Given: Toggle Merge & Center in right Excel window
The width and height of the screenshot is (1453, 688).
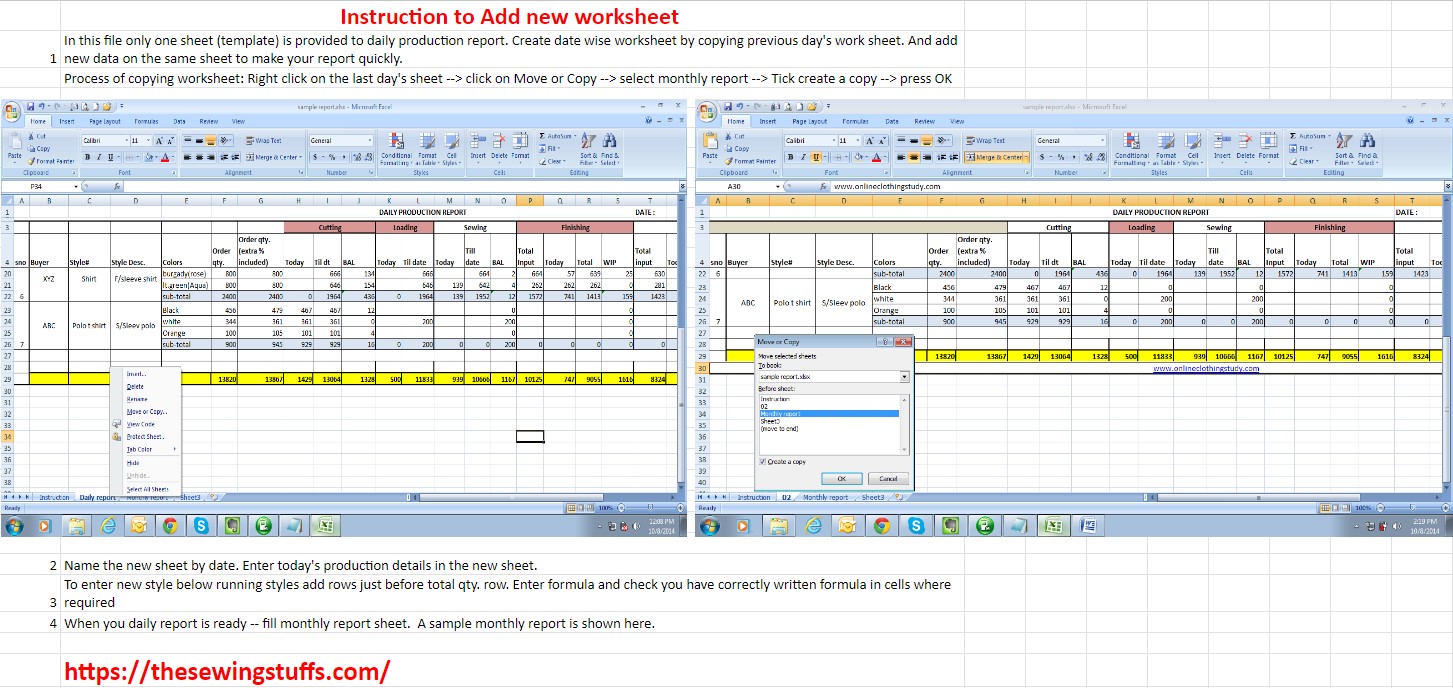Looking at the screenshot, I should click(x=995, y=157).
